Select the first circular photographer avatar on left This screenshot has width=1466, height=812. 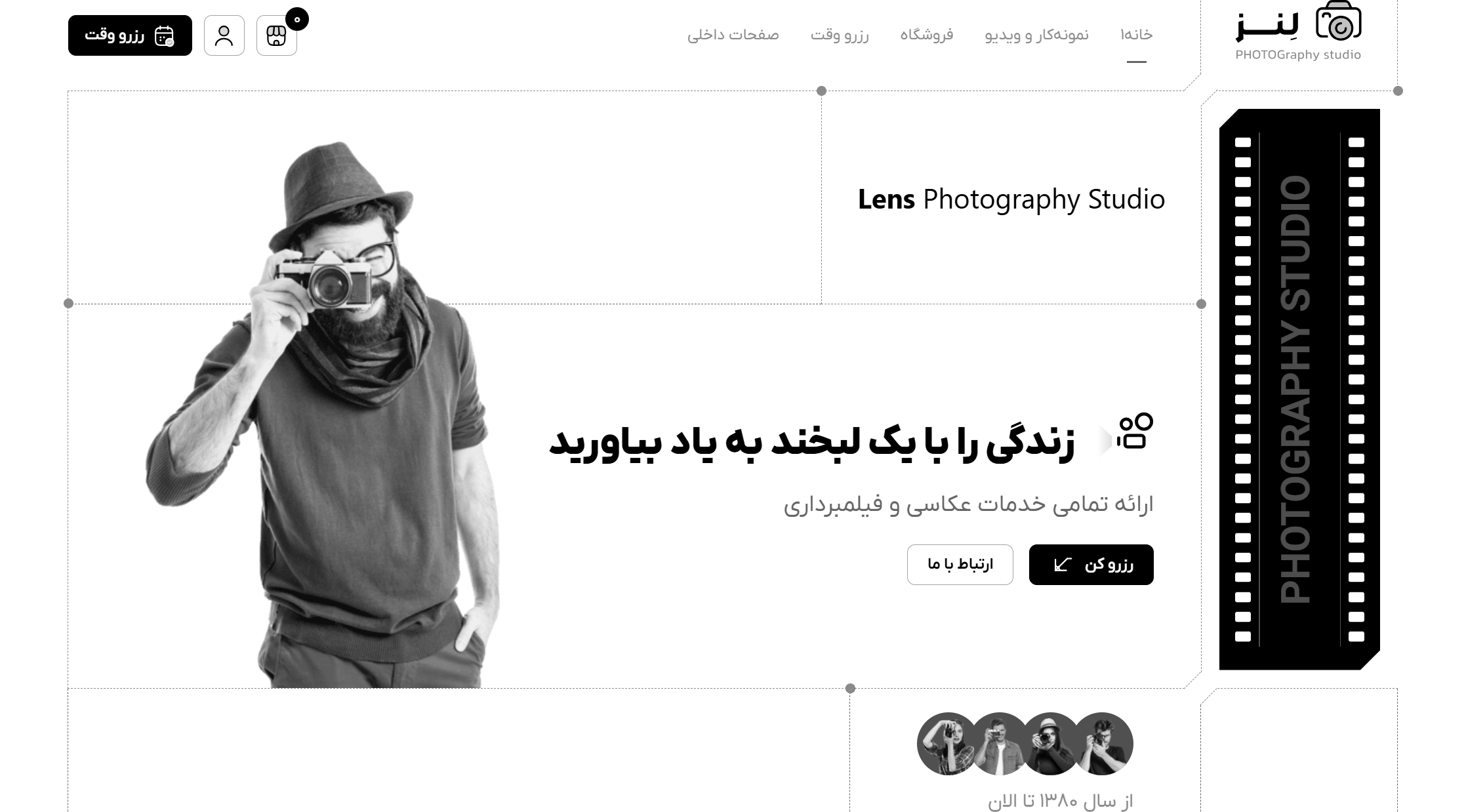tap(948, 744)
